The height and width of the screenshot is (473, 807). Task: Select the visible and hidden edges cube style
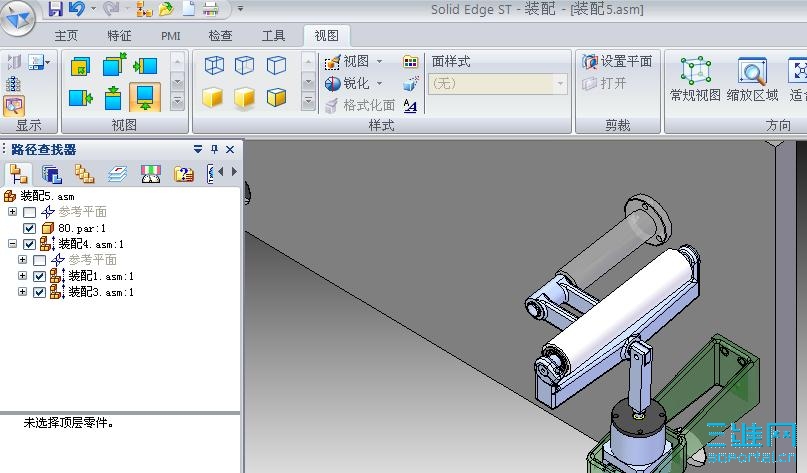[x=244, y=65]
